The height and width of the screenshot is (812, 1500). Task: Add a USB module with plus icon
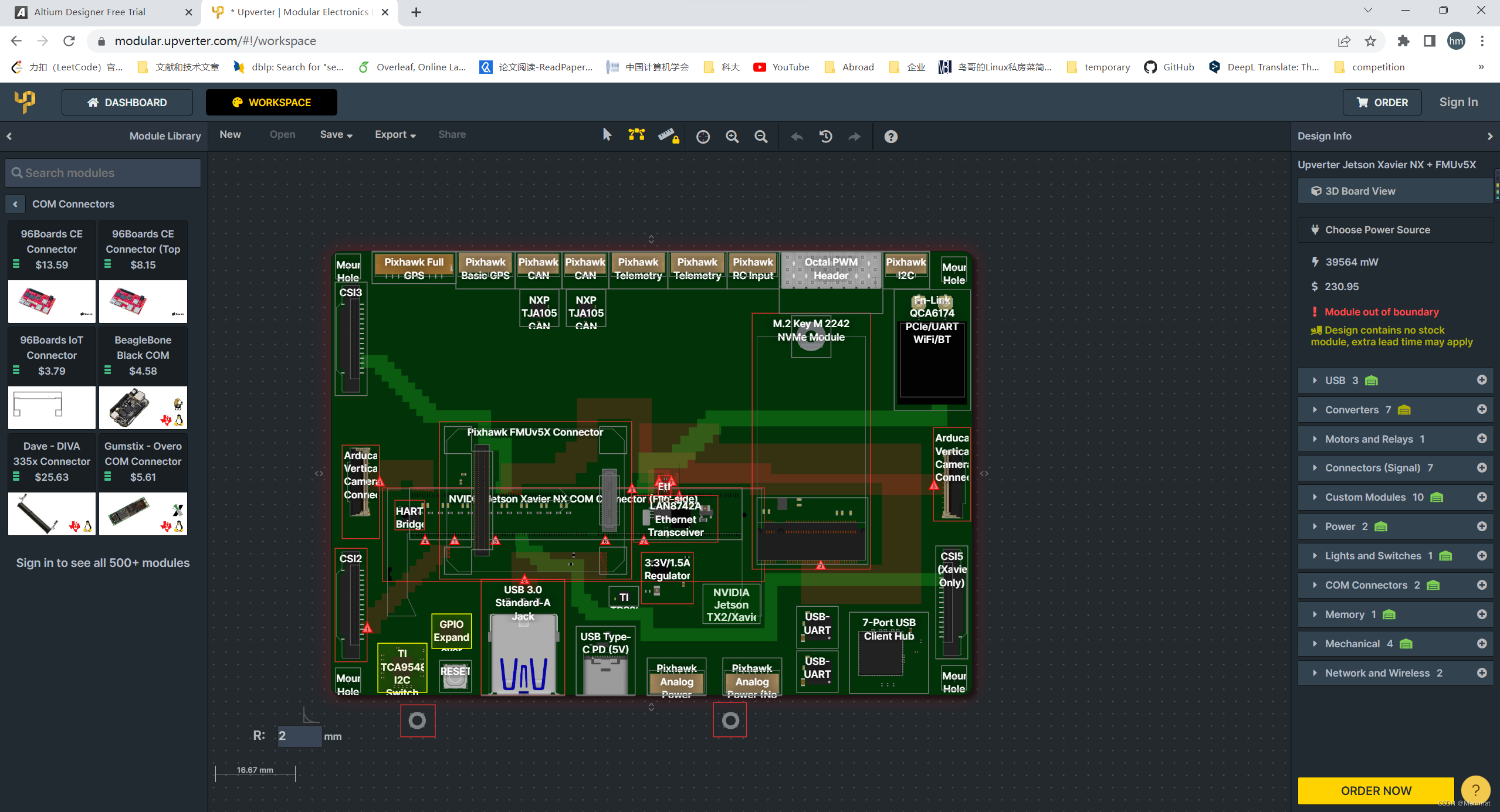[x=1481, y=380]
